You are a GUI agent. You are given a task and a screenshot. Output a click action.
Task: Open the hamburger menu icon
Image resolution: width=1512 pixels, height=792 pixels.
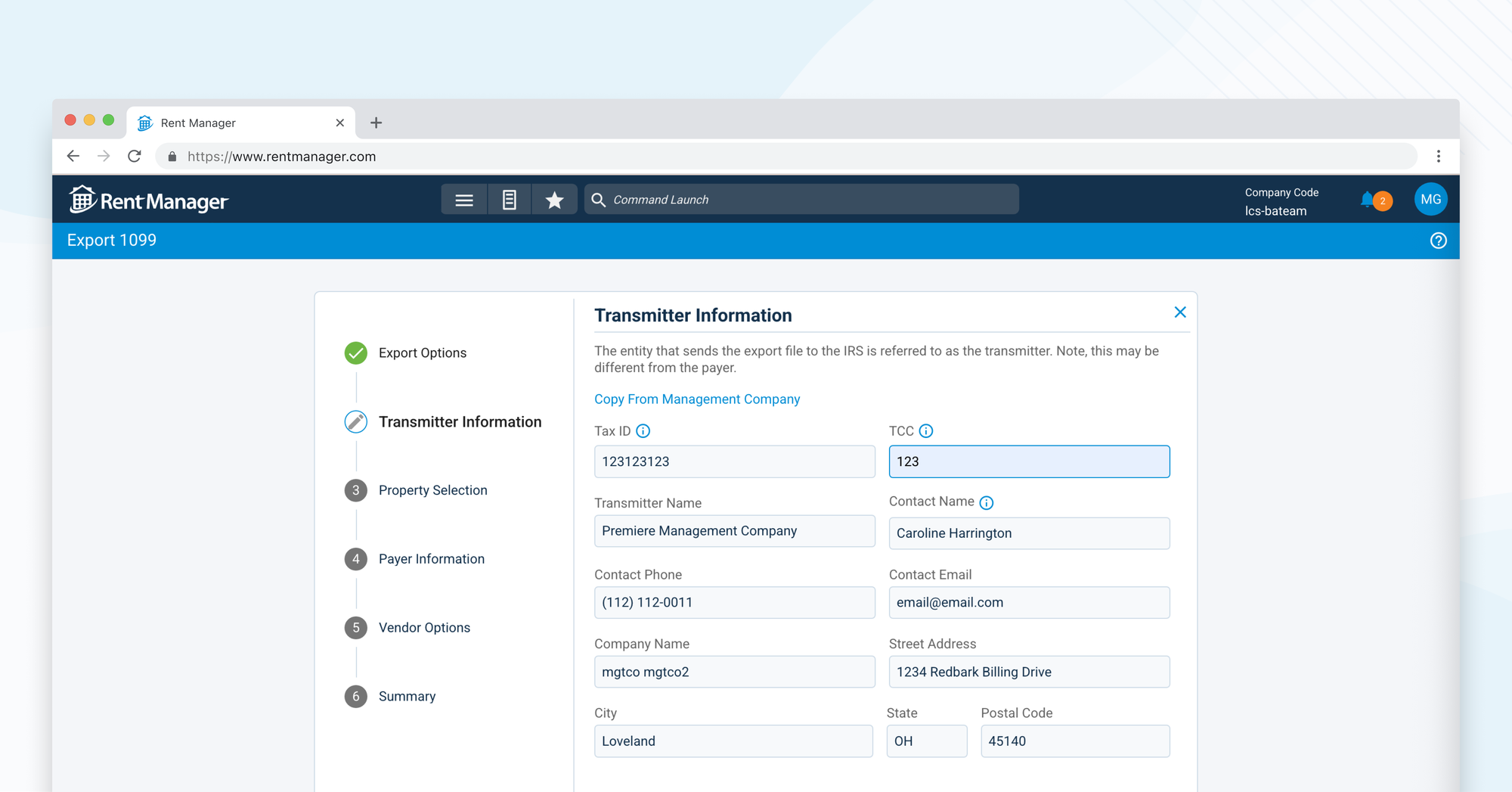(464, 200)
